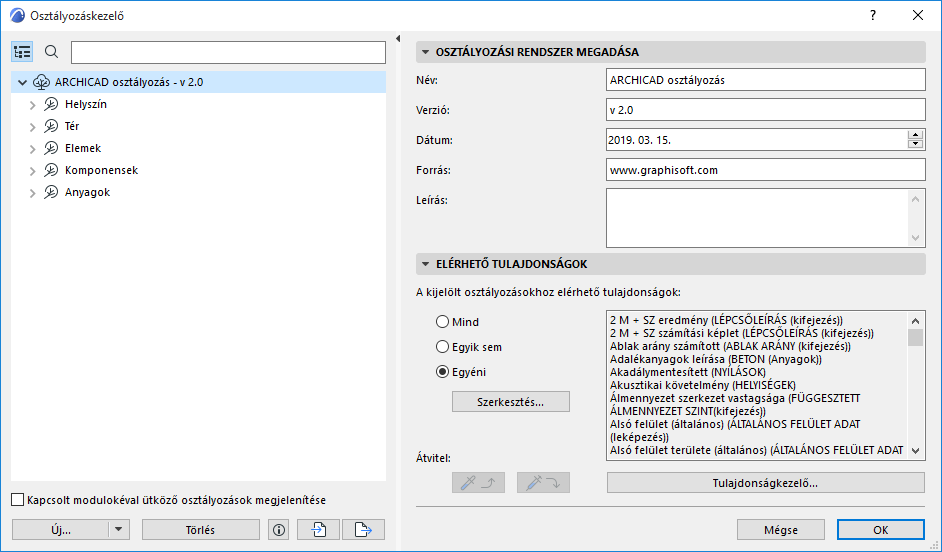Collapse the left panel with the arrow
The width and height of the screenshot is (942, 552).
(398, 38)
